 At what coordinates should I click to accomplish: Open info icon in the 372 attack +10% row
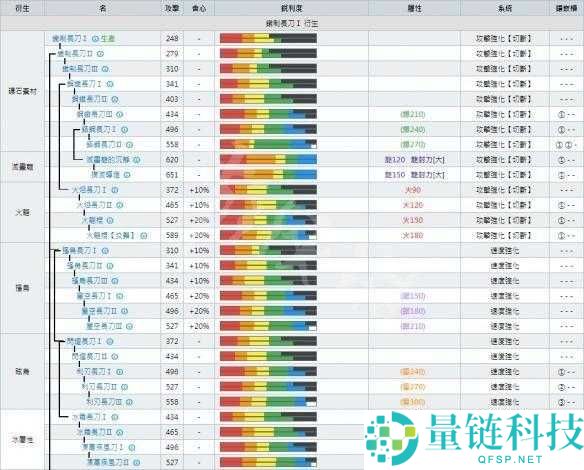pyautogui.click(x=115, y=190)
